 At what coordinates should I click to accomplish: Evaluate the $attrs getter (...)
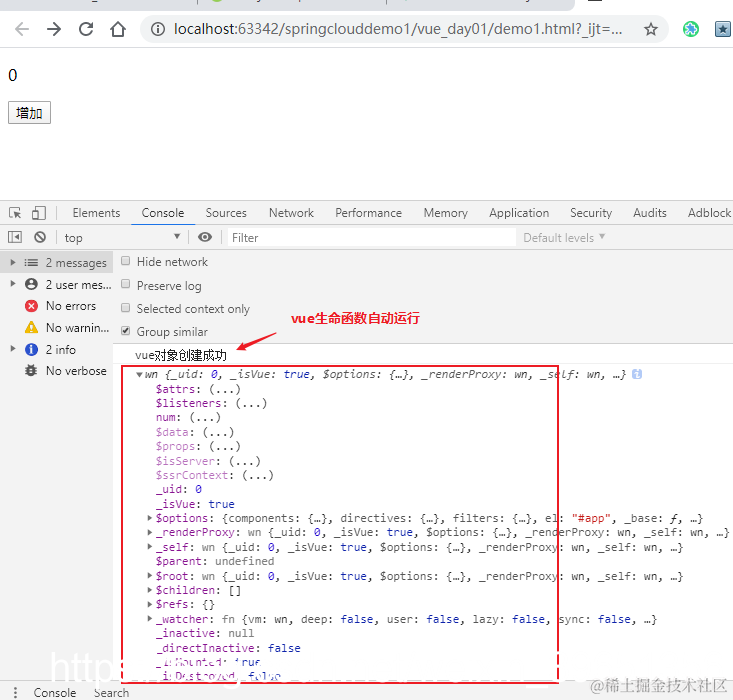225,389
